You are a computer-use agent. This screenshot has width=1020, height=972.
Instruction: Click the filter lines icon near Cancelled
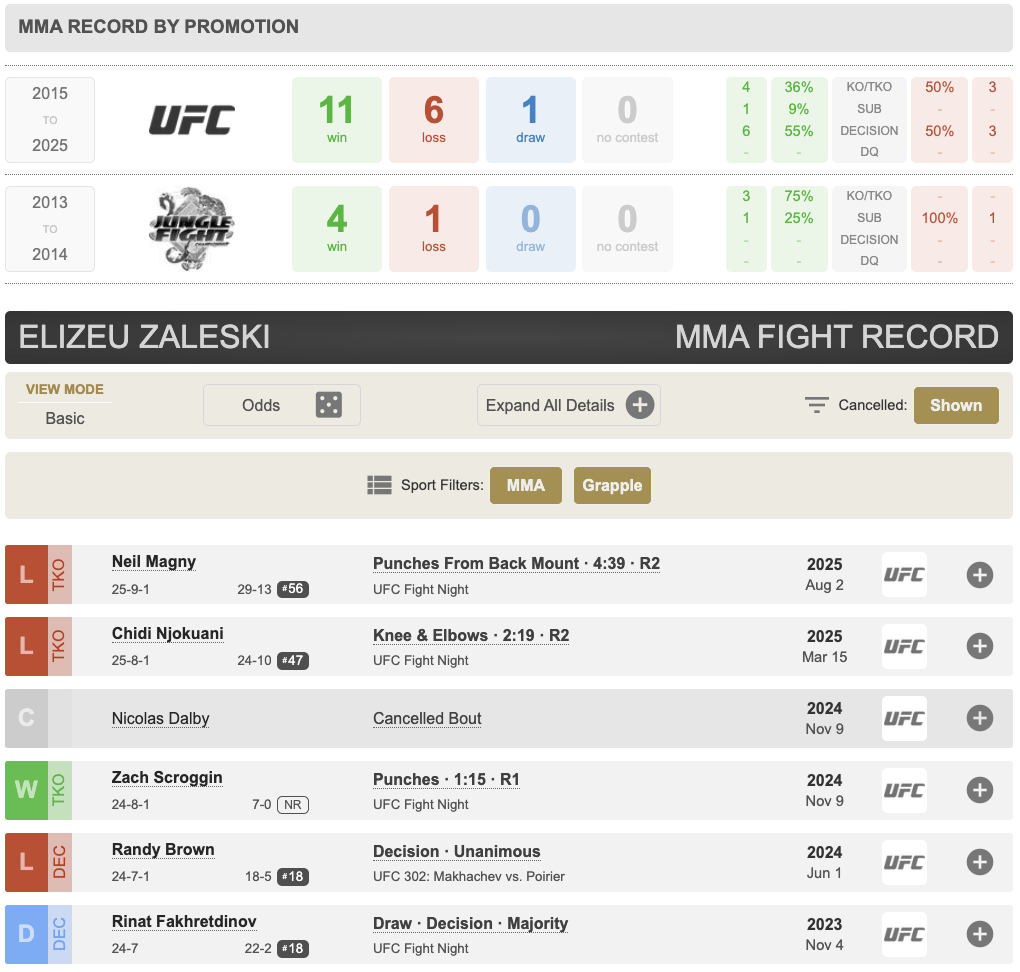pos(817,405)
